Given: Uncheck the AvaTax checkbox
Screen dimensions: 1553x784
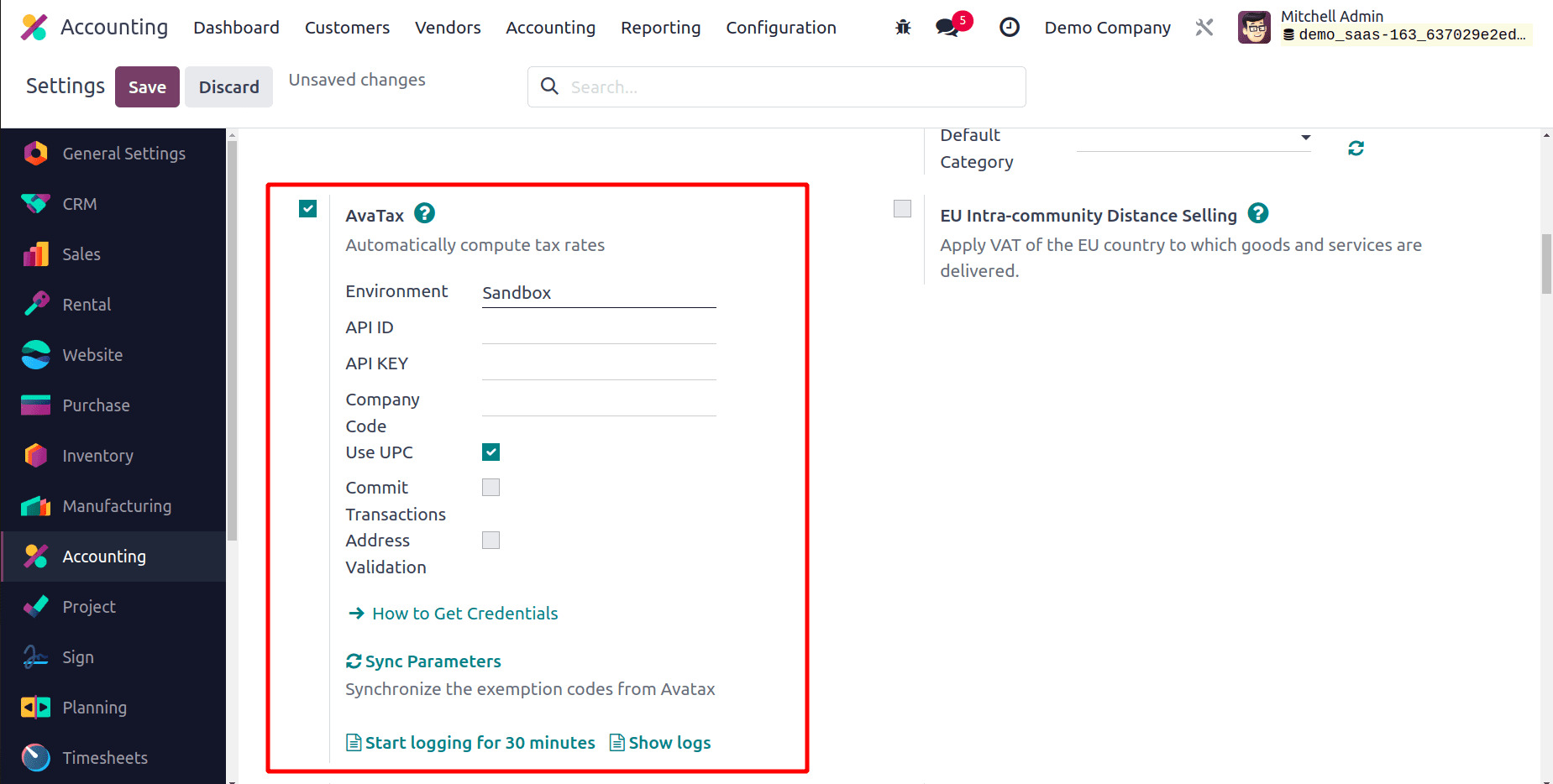Looking at the screenshot, I should (x=308, y=209).
